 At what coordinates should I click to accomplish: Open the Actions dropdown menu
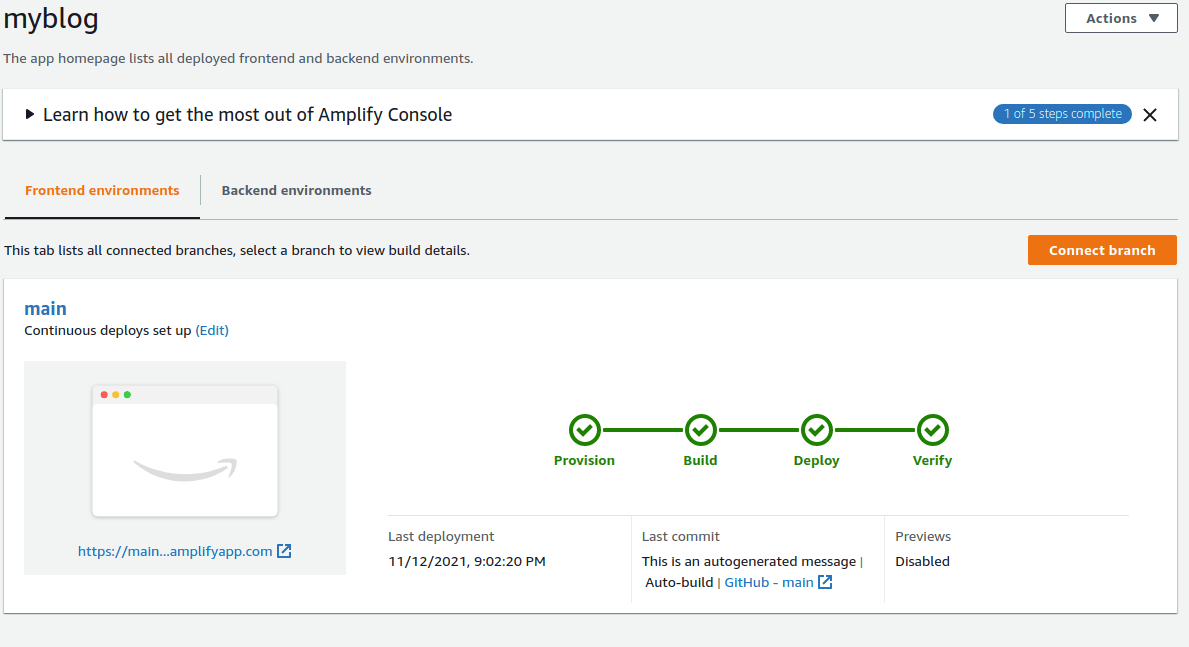(x=1120, y=18)
